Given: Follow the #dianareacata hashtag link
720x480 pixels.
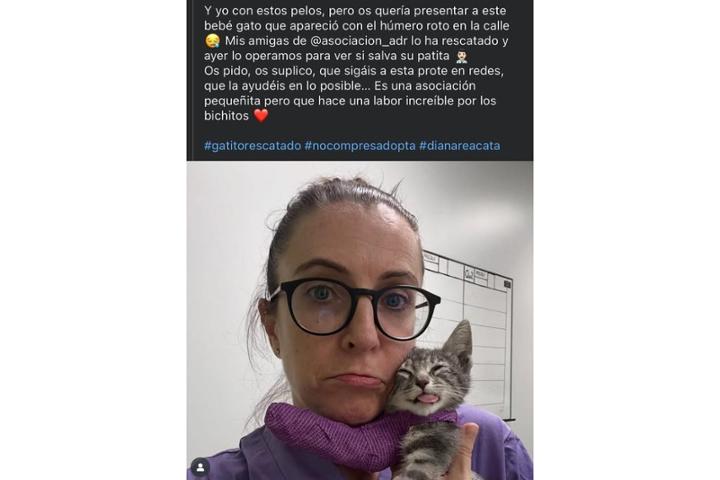Looking at the screenshot, I should coord(460,146).
